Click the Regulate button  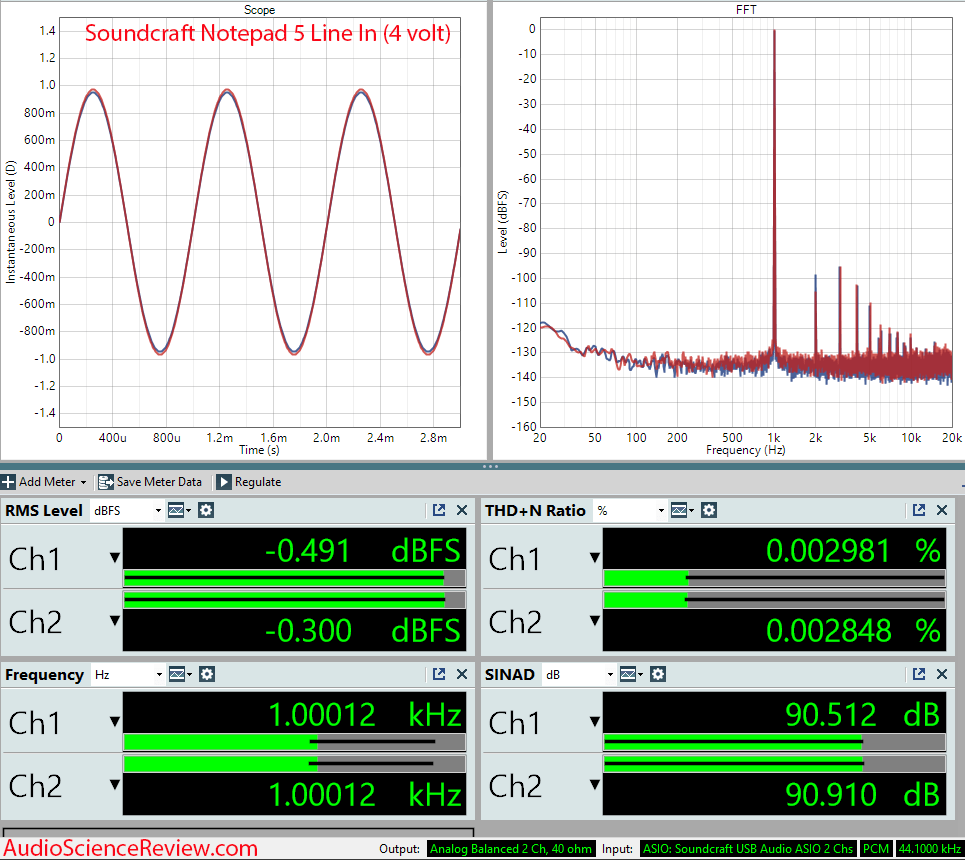coord(249,482)
